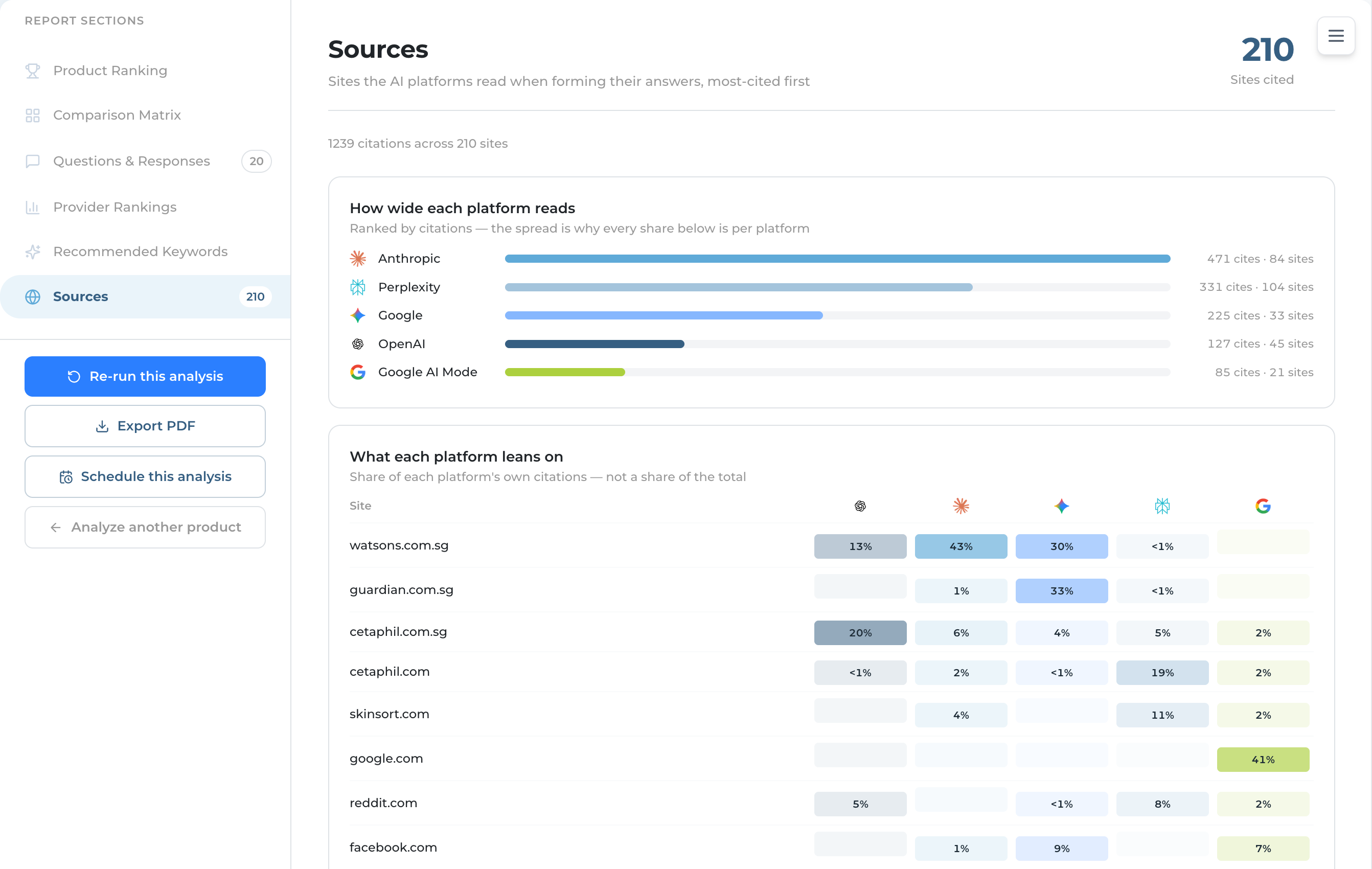Click the Google Gemini star logo in reads list
The width and height of the screenshot is (1372, 869).
point(358,315)
